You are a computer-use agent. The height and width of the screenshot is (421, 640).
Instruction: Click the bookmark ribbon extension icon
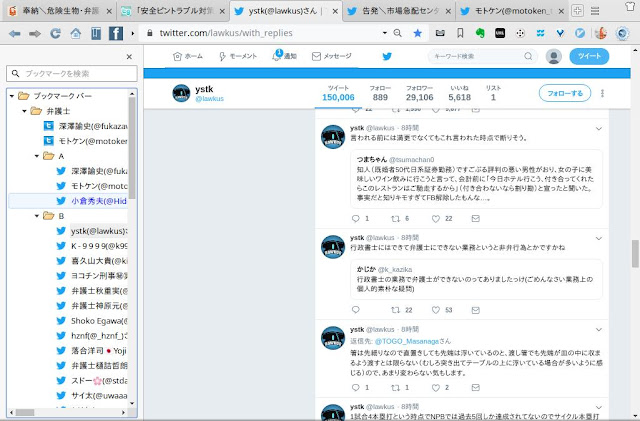pyautogui.click(x=460, y=33)
